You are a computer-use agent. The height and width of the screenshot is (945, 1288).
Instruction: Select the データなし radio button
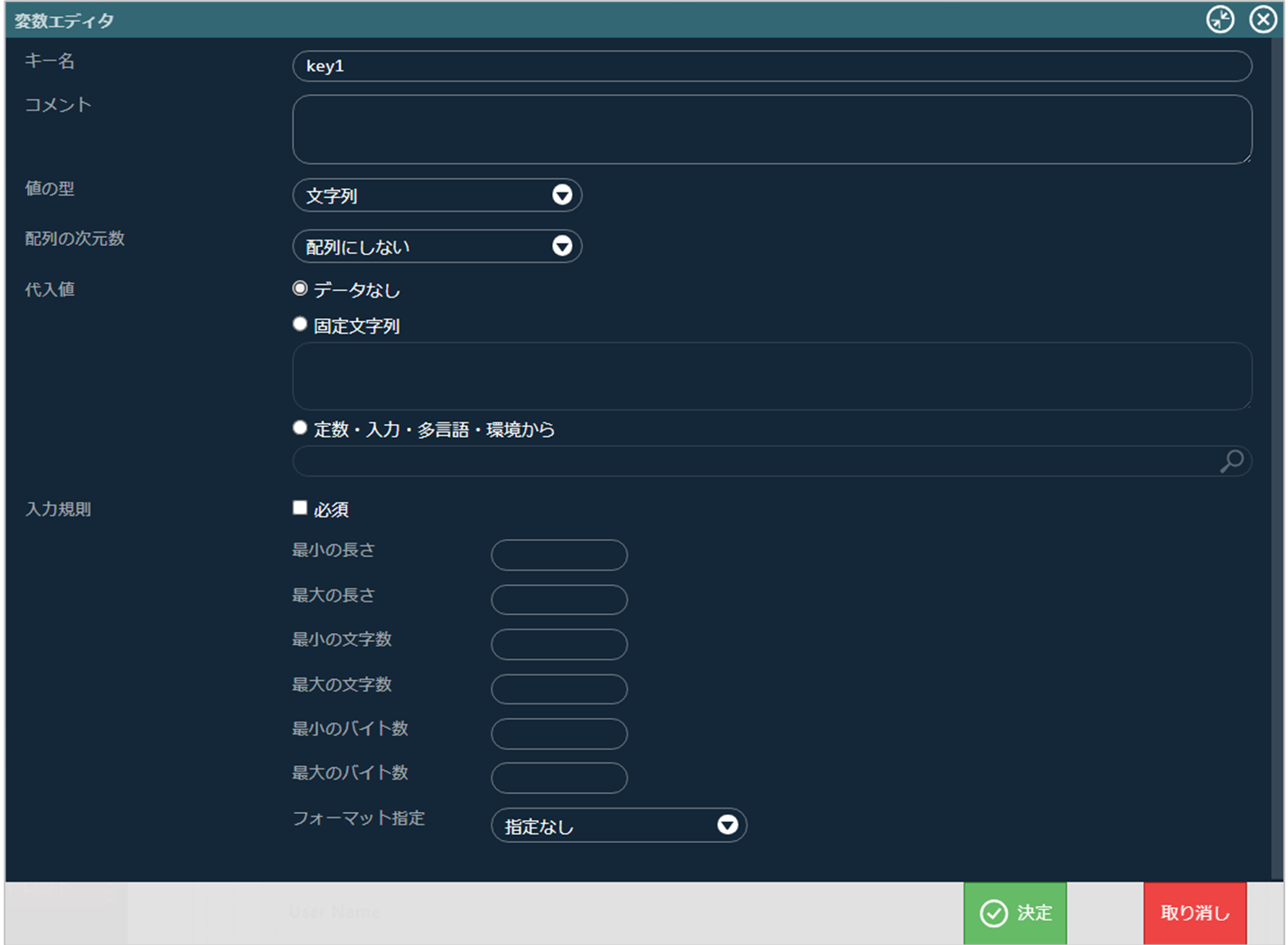pos(300,288)
